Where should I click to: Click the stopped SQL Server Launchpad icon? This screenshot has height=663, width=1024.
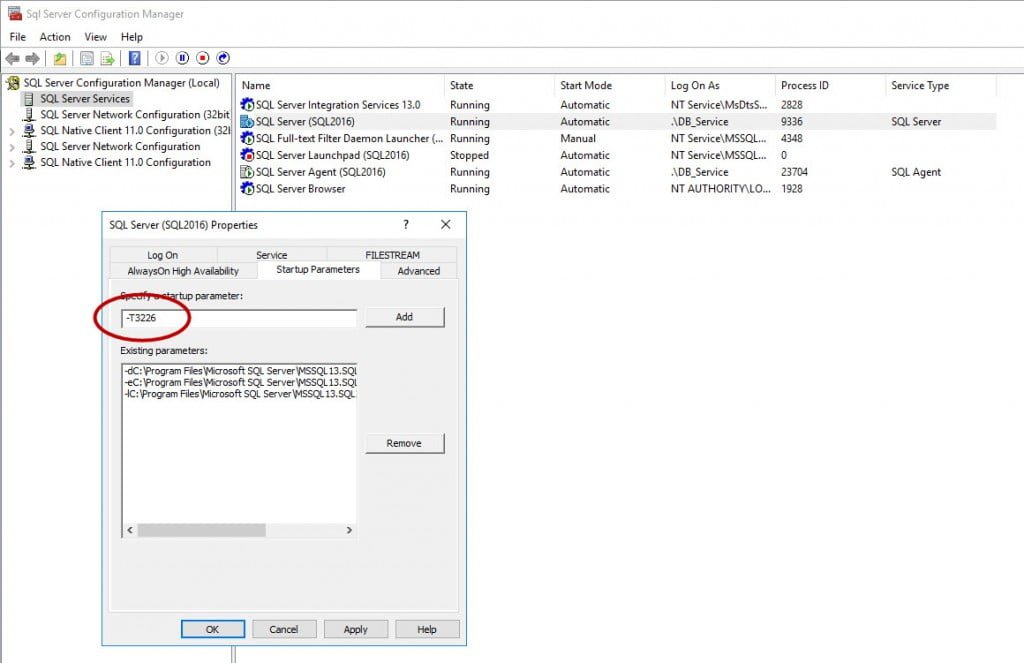pyautogui.click(x=247, y=155)
